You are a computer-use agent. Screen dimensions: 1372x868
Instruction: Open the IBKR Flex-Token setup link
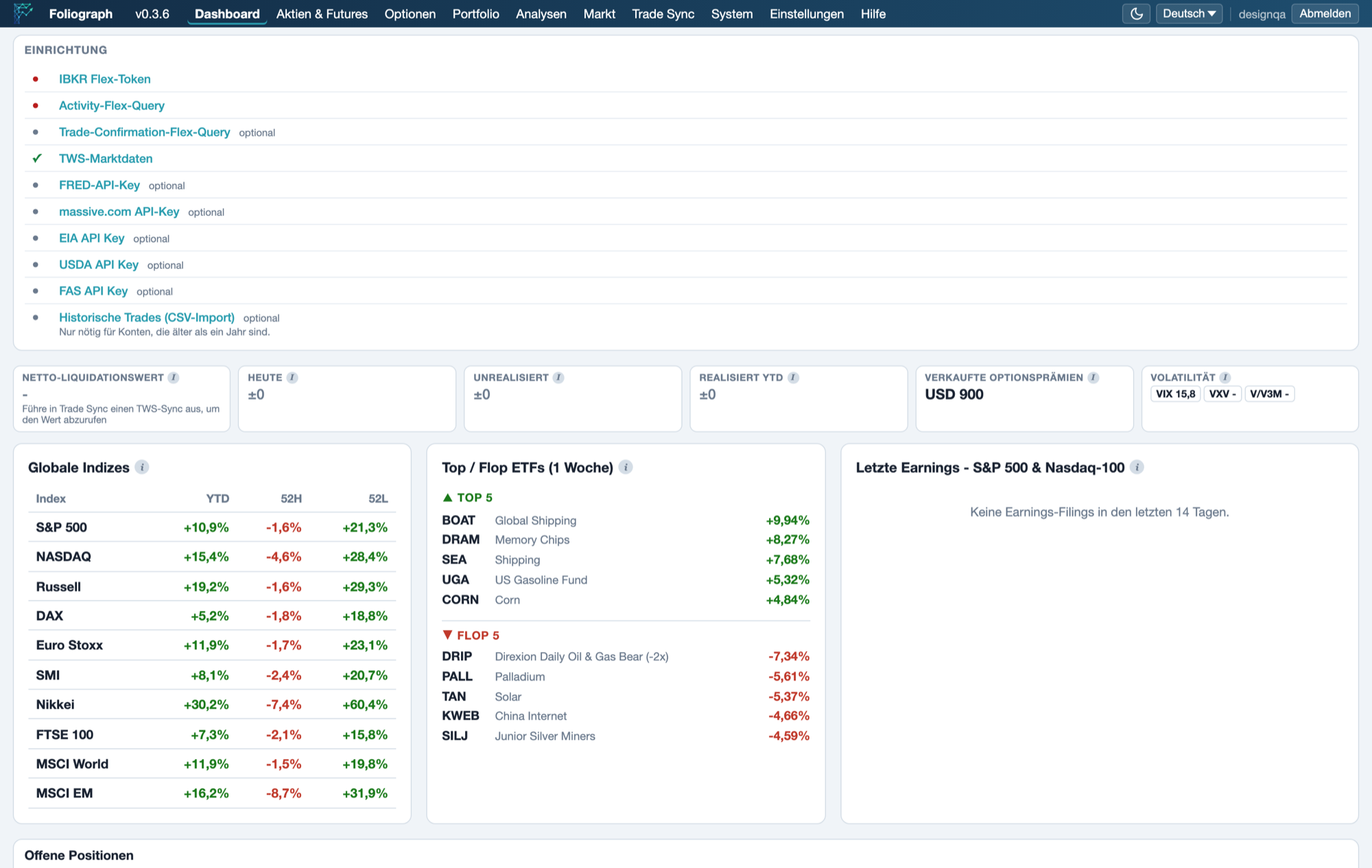click(x=104, y=79)
